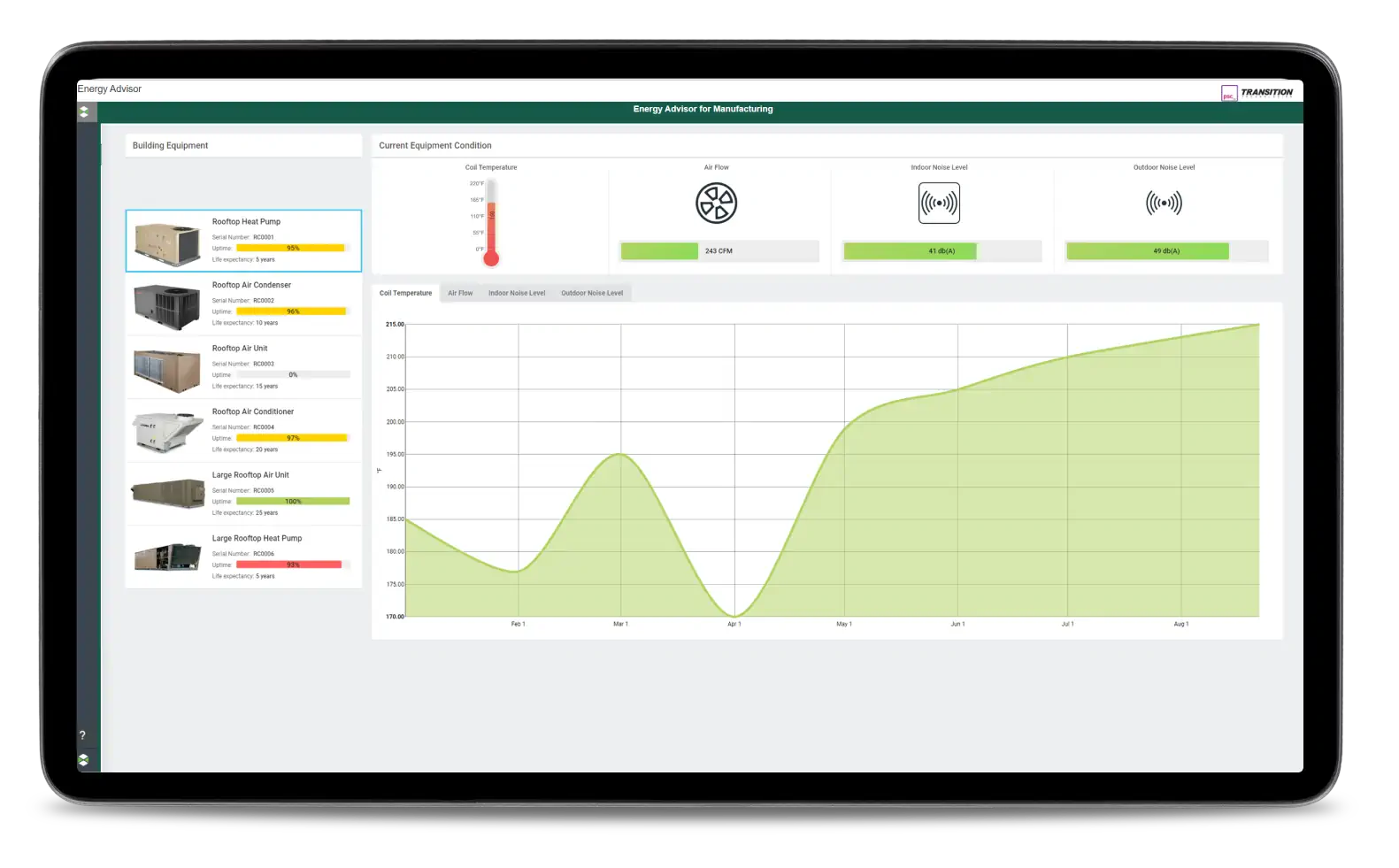Switch to the Air Flow tab
The image size is (1399, 868).
460,293
